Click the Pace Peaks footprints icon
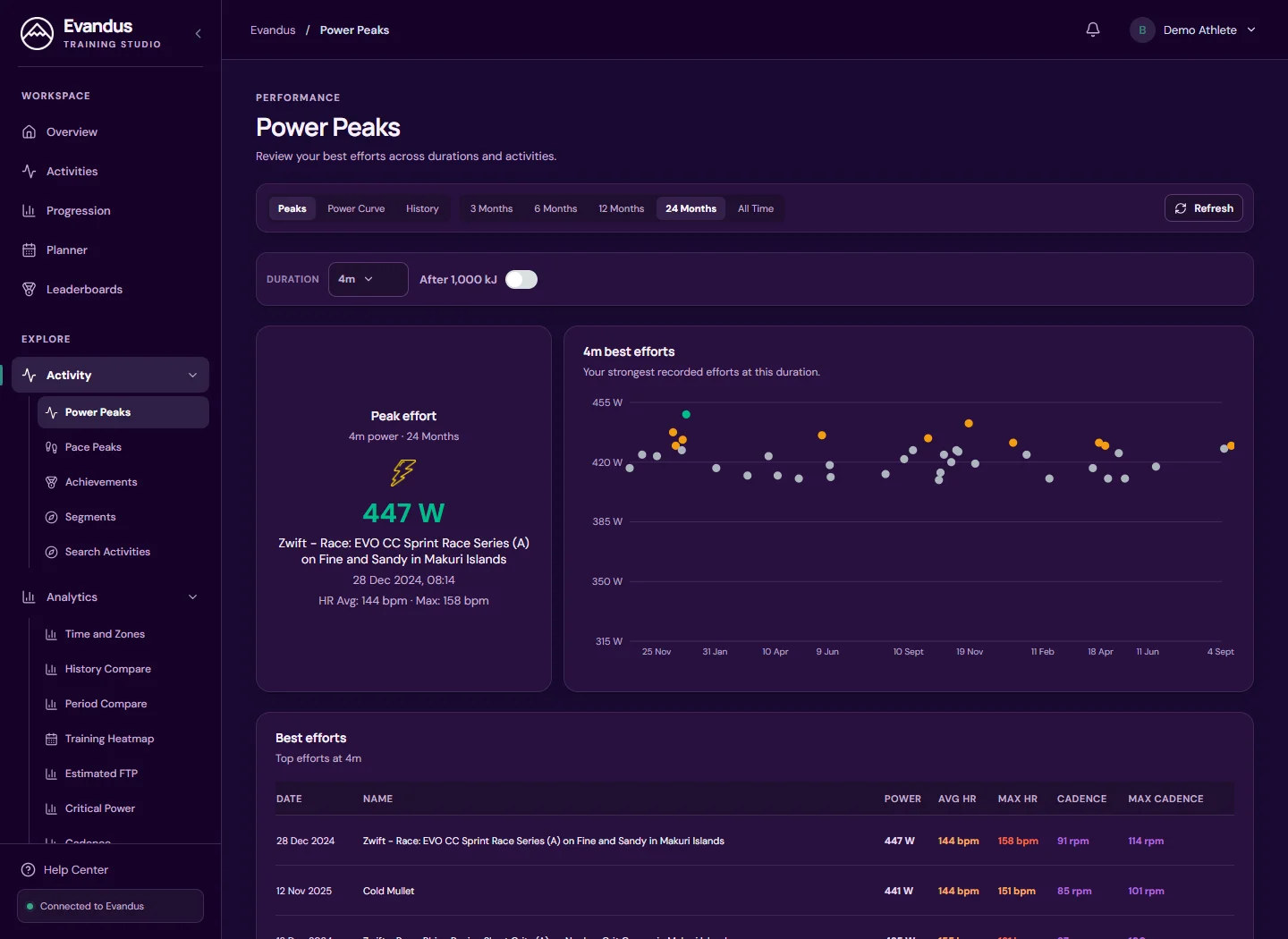The height and width of the screenshot is (939, 1288). pyautogui.click(x=51, y=447)
